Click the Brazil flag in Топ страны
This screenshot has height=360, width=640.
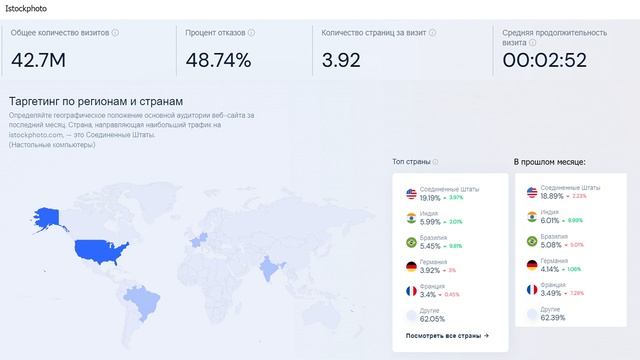[x=411, y=242]
